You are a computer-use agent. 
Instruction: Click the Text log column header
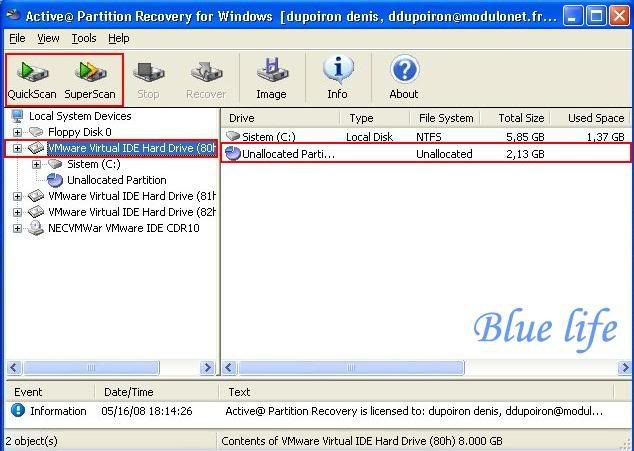point(416,392)
